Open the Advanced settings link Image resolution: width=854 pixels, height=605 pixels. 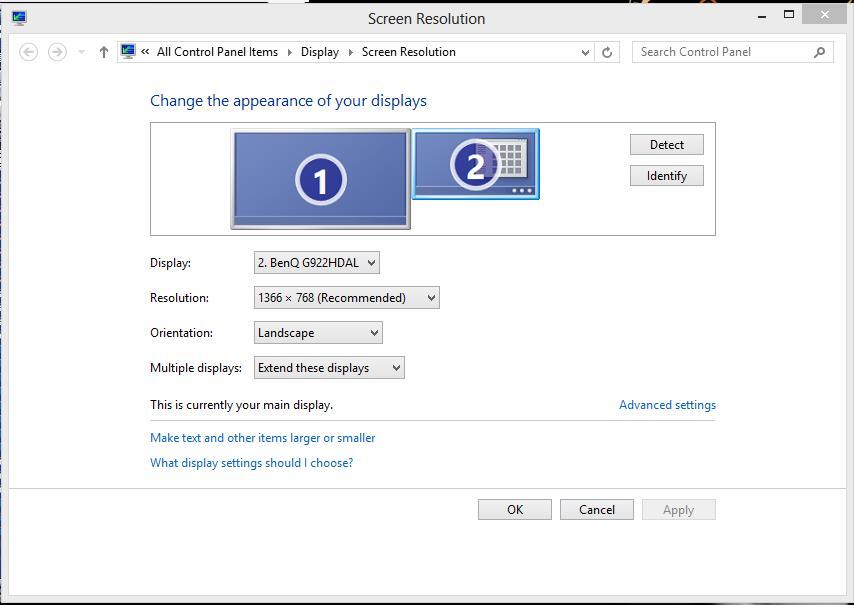[x=667, y=405]
